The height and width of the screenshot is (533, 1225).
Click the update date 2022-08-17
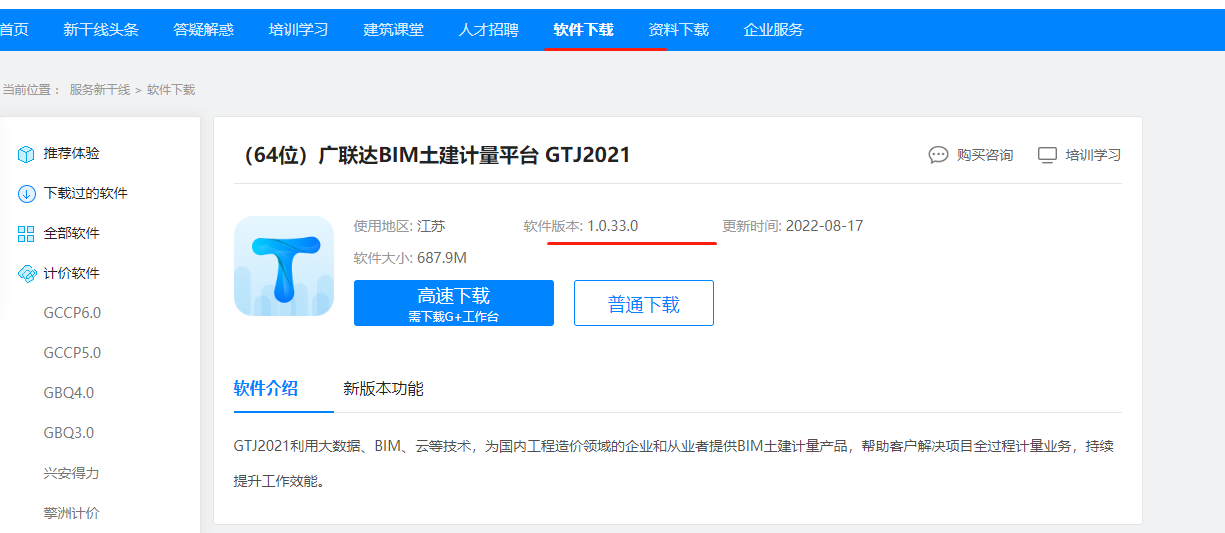[825, 226]
